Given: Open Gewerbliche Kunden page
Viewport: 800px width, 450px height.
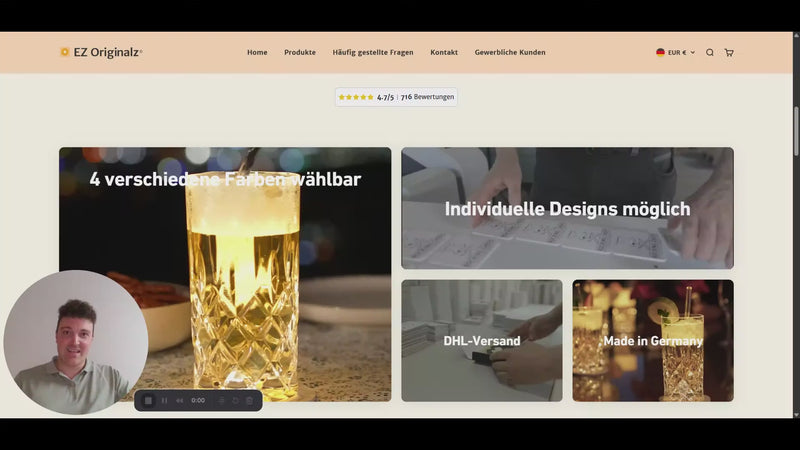Looking at the screenshot, I should coord(510,52).
